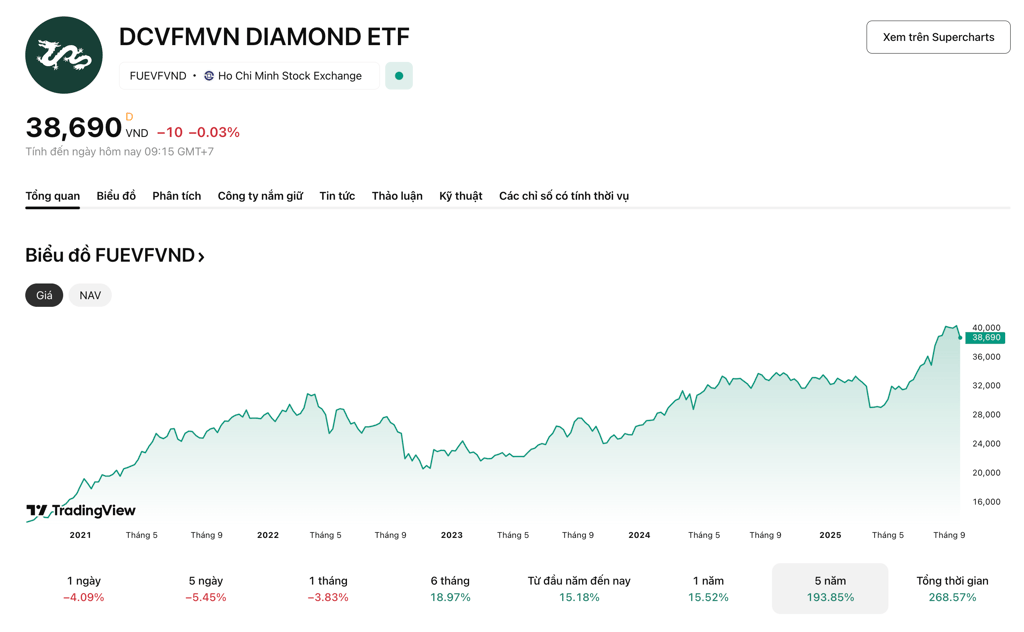Click the orange D delayed-data indicator
Viewport: 1024px width, 632px height.
click(x=129, y=118)
